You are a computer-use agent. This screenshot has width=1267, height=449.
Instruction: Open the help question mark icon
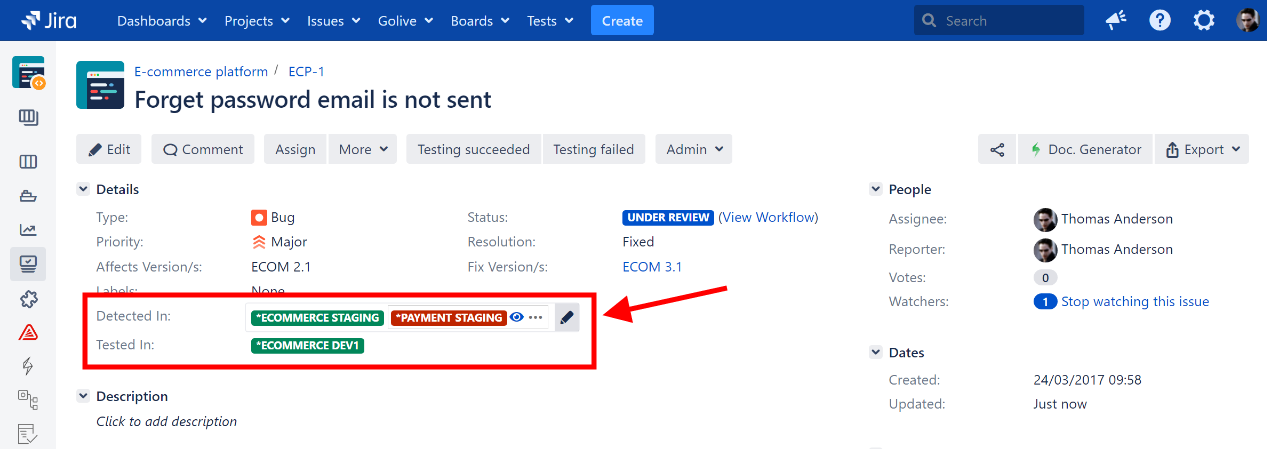coord(1159,21)
